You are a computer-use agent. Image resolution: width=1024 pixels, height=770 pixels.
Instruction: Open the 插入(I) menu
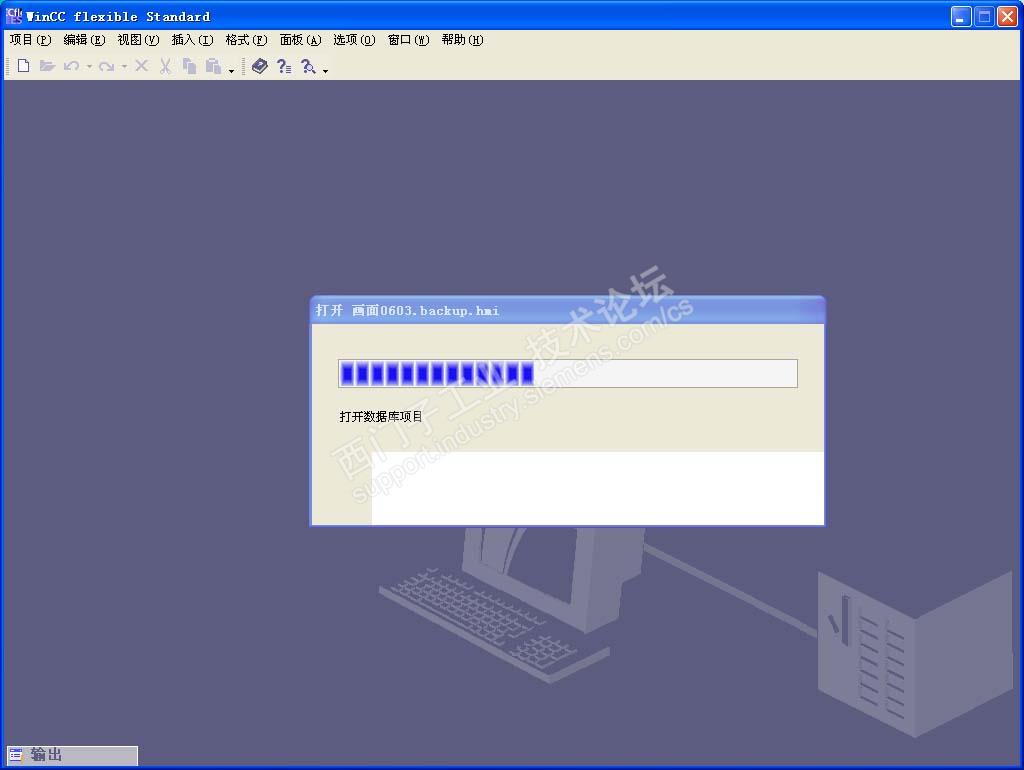point(192,40)
